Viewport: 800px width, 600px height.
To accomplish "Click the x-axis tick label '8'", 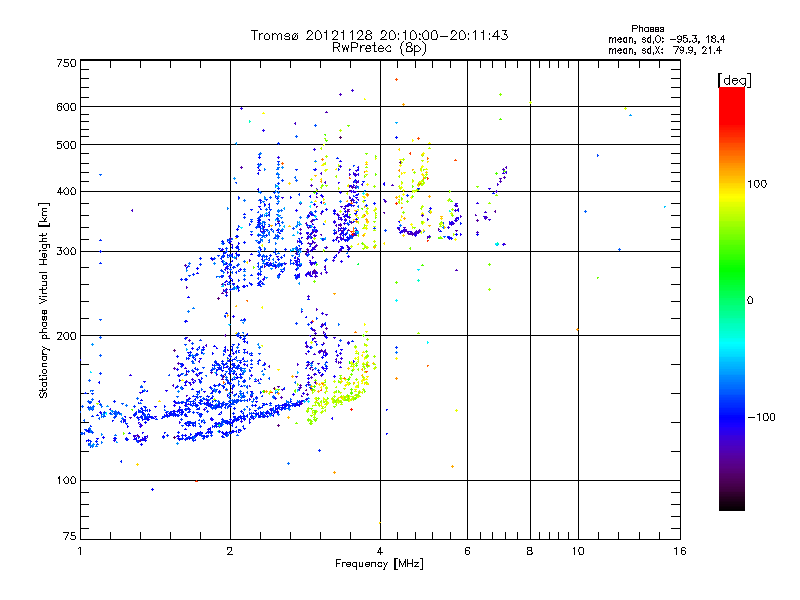I will [530, 551].
